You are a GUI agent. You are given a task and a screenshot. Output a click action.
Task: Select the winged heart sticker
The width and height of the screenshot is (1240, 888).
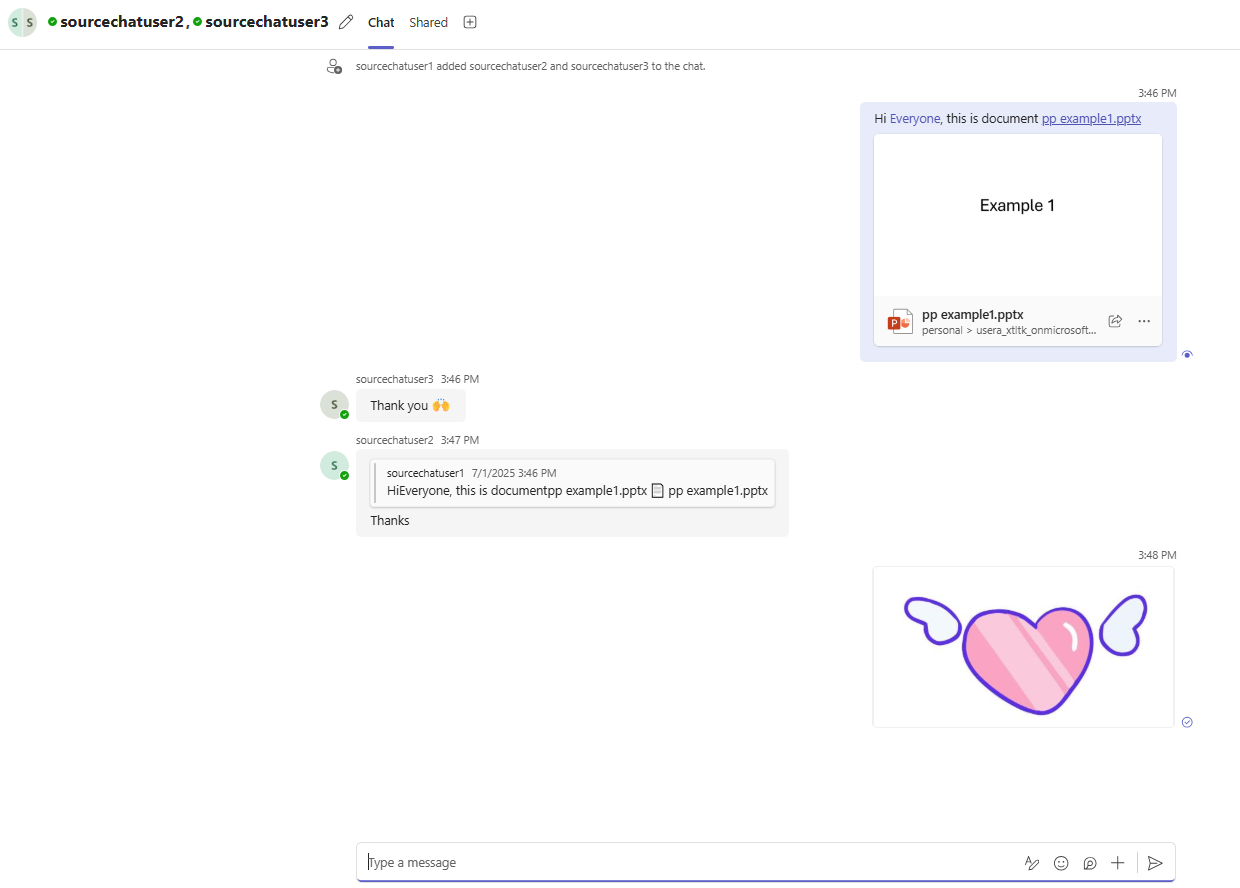[1023, 646]
